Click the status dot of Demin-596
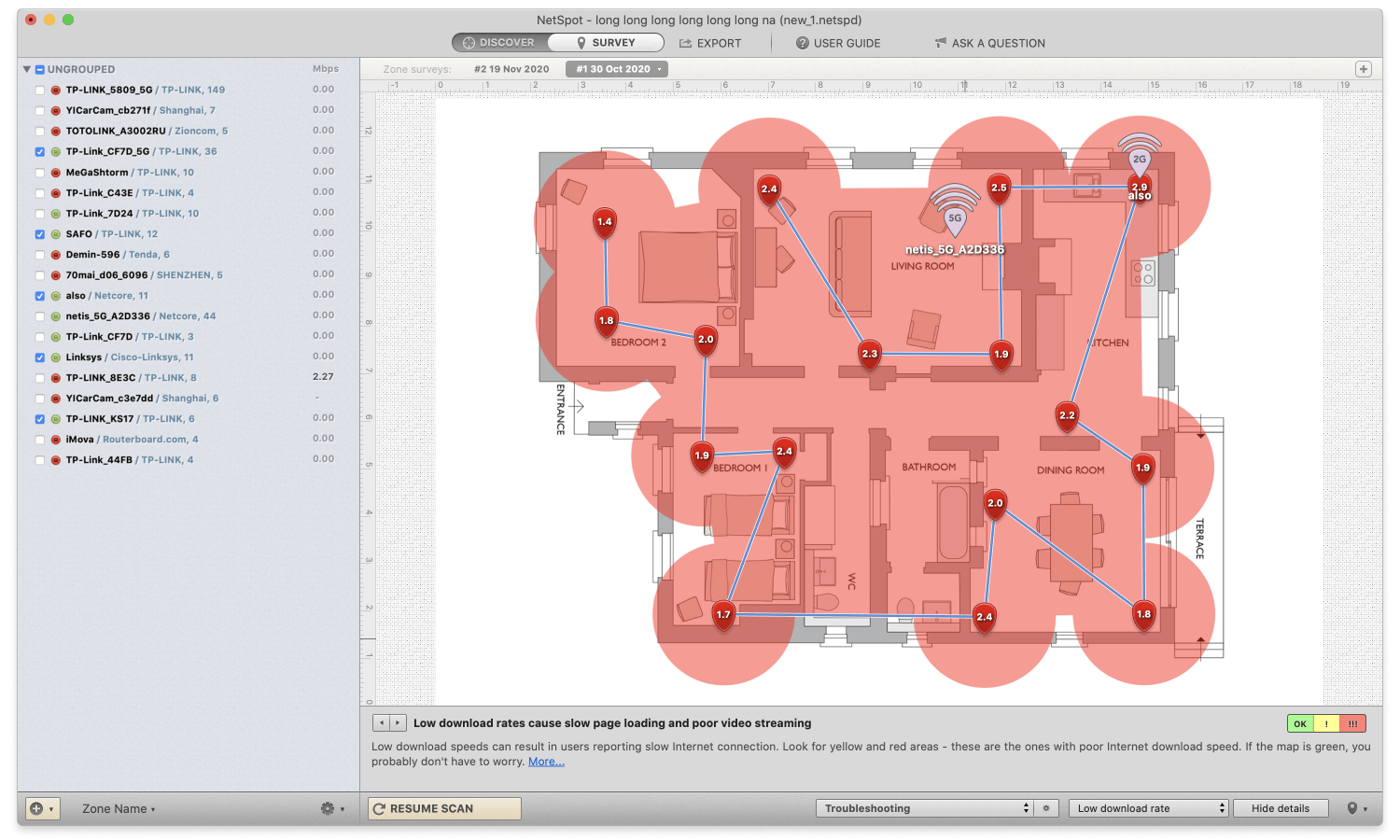Image resolution: width=1400 pixels, height=840 pixels. click(x=56, y=255)
